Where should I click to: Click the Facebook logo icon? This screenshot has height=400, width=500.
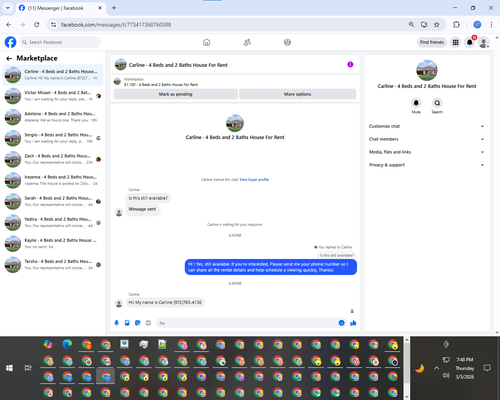[x=10, y=42]
